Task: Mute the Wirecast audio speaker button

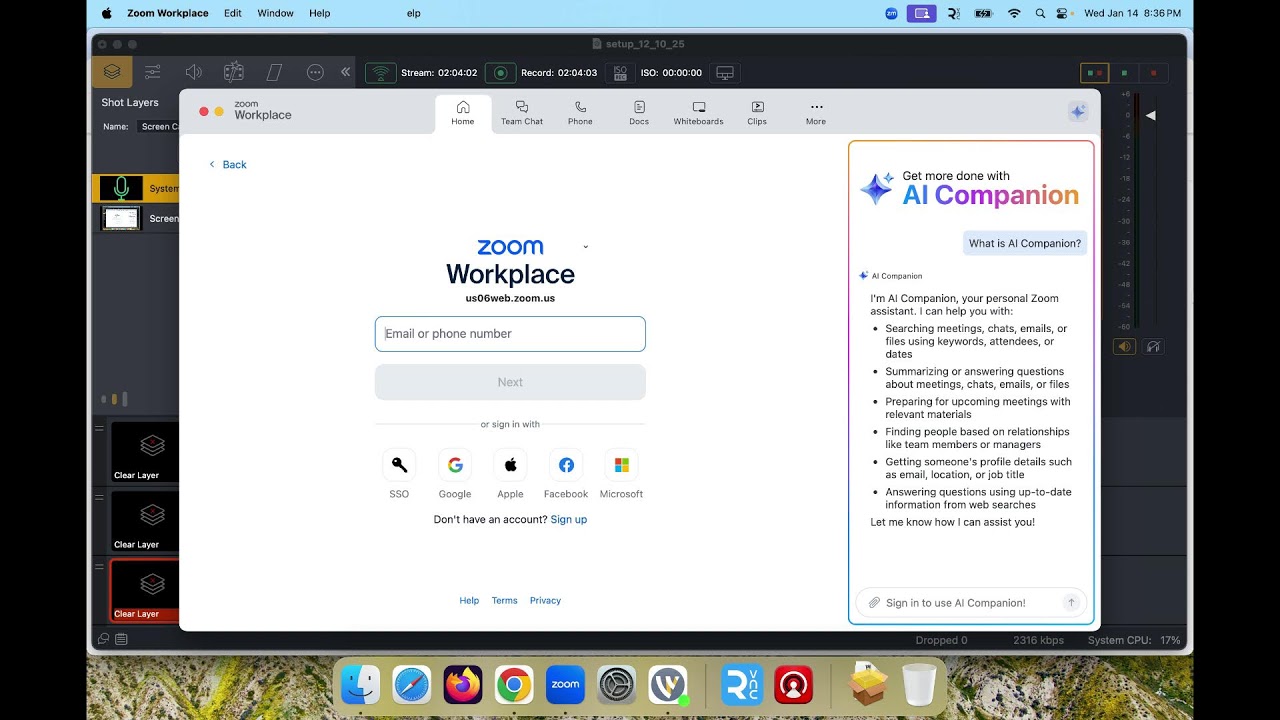Action: point(1125,347)
